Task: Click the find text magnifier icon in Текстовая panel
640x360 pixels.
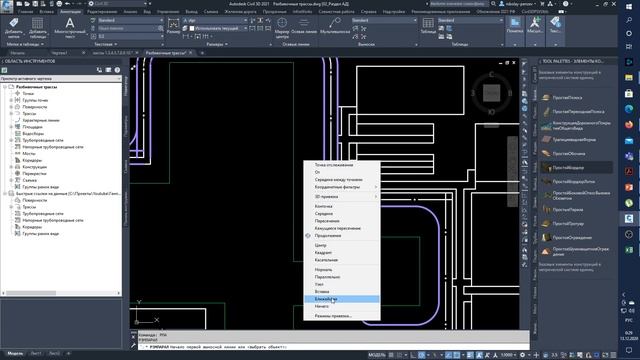Action: pos(160,28)
